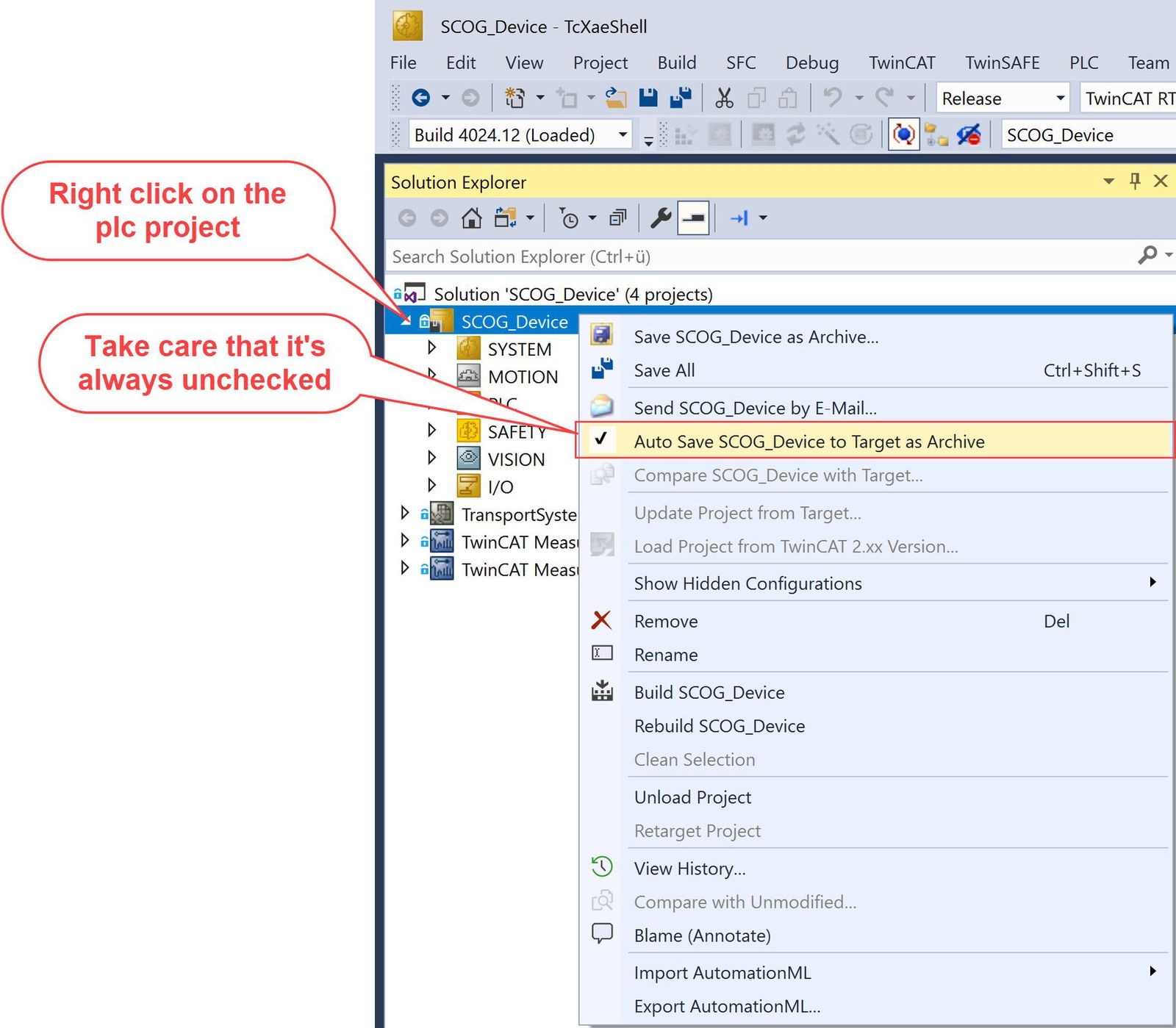Click the Sync with Active Document icon
This screenshot has width=1176, height=1028.
pos(739,218)
